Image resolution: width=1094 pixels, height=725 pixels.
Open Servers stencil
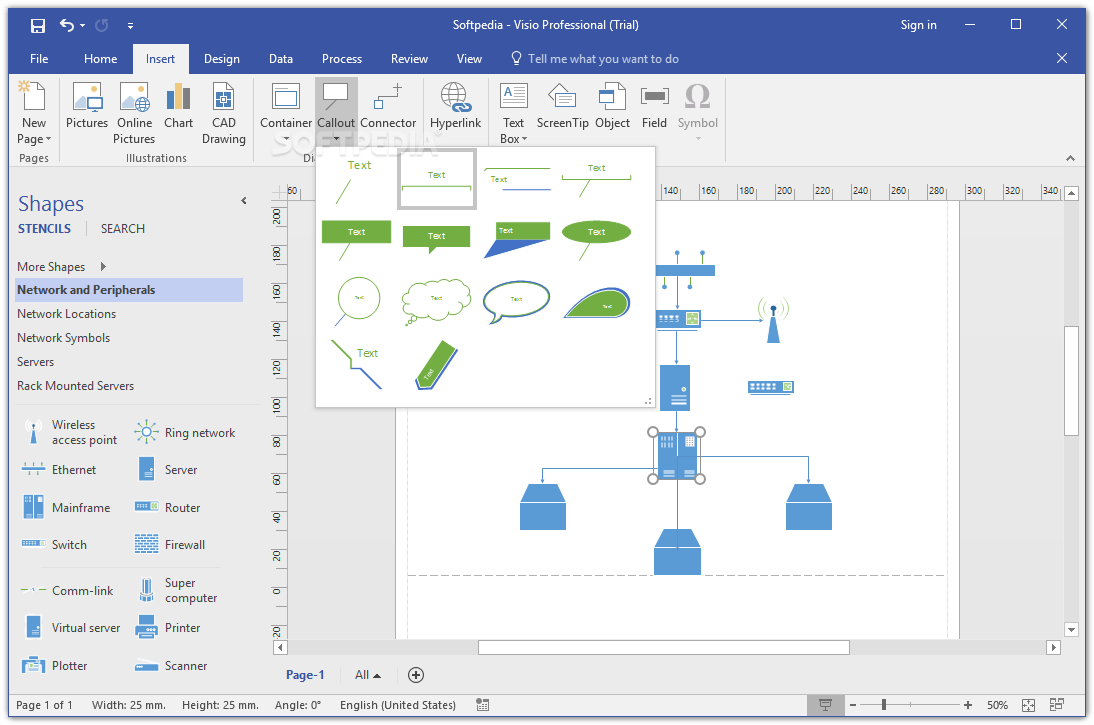point(36,362)
